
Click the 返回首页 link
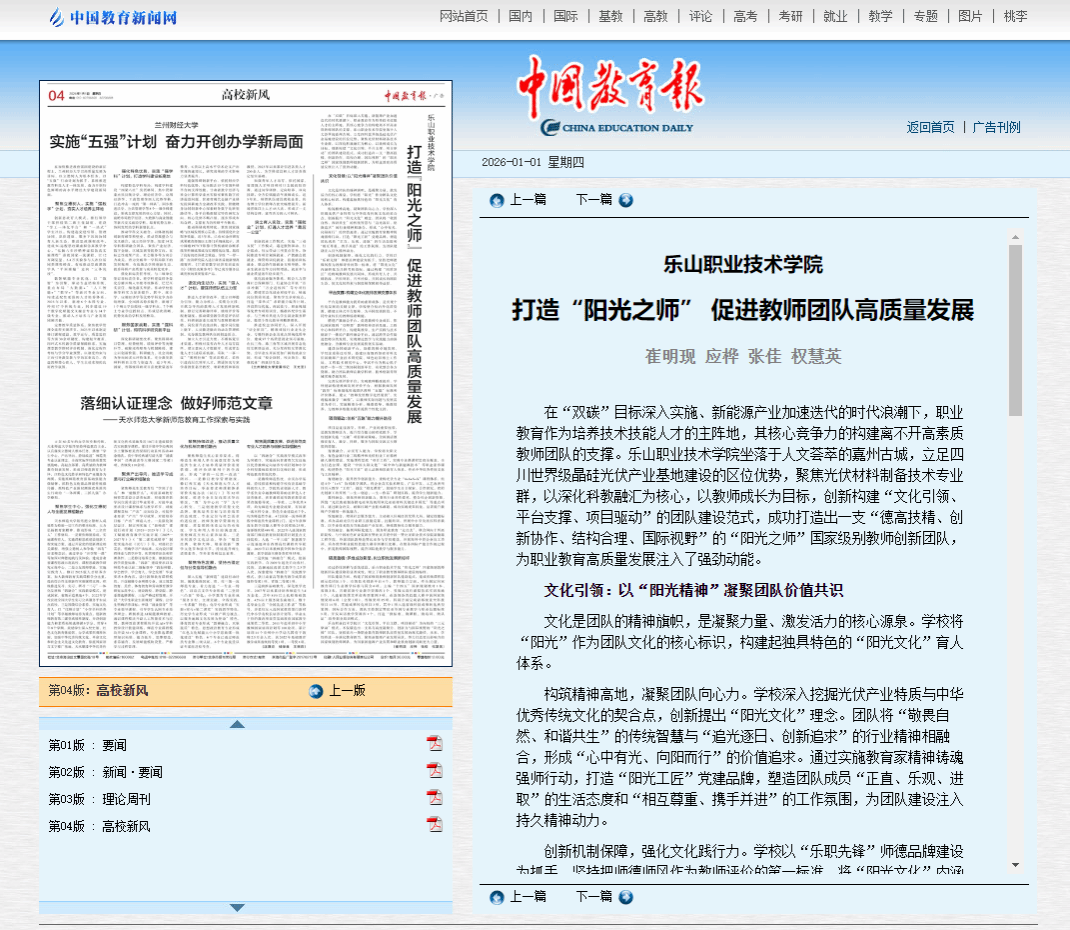[x=930, y=127]
